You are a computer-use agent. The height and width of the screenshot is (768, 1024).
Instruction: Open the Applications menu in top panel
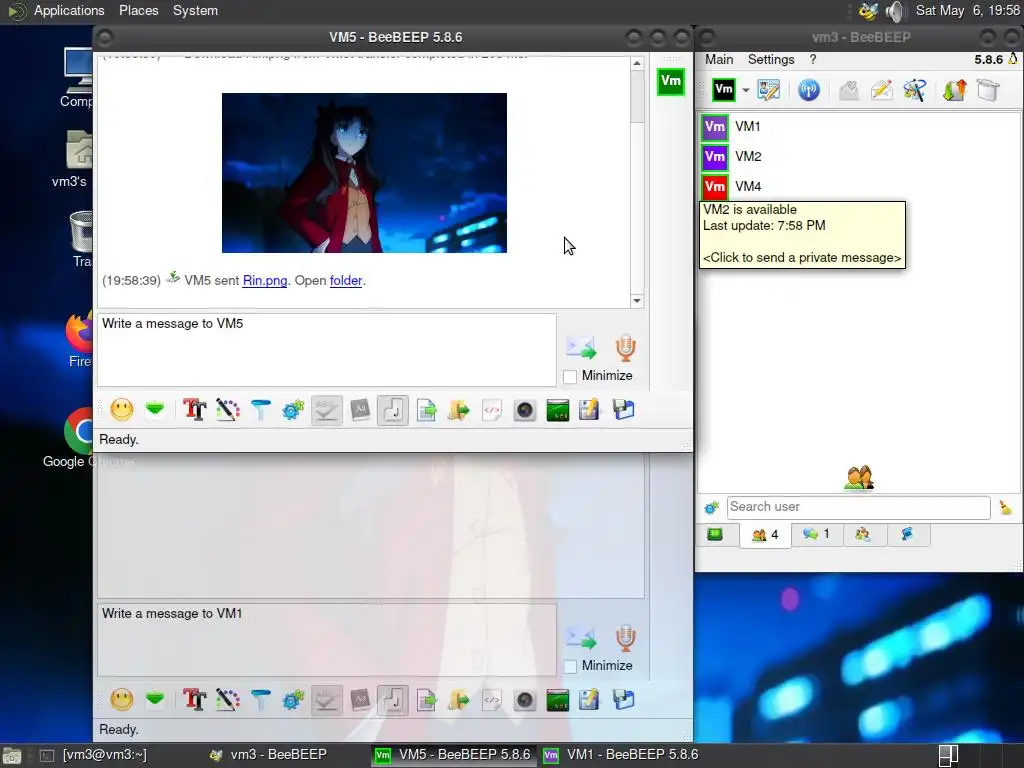pyautogui.click(x=69, y=10)
